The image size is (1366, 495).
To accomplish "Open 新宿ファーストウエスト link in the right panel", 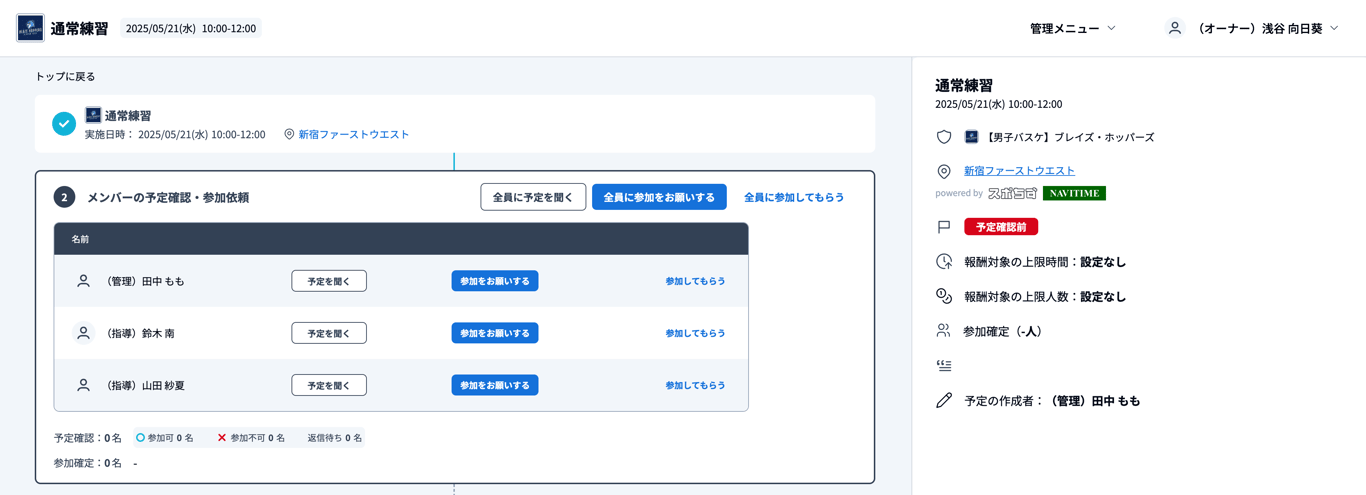I will tap(1019, 171).
